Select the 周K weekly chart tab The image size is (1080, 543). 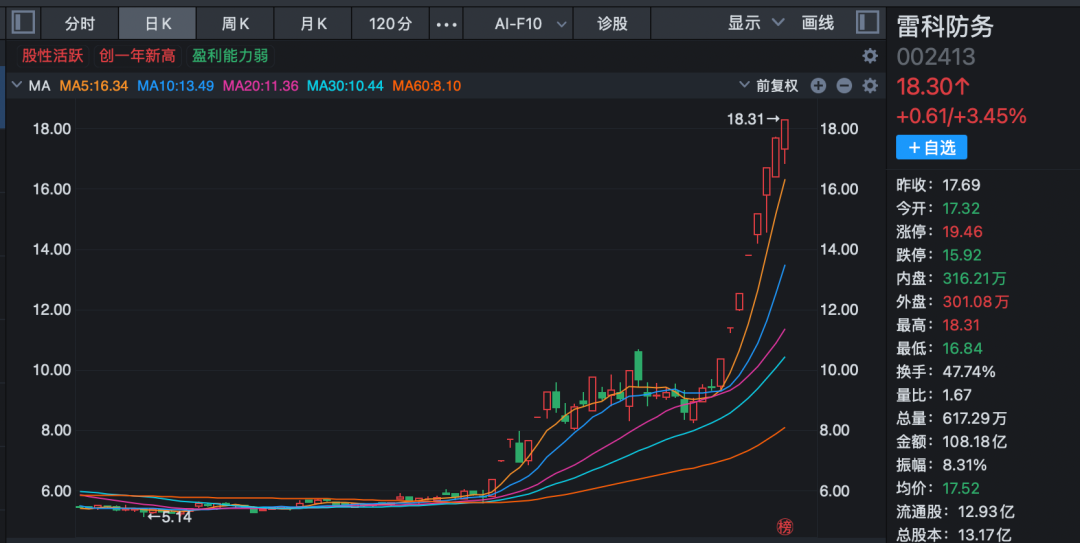pos(236,23)
